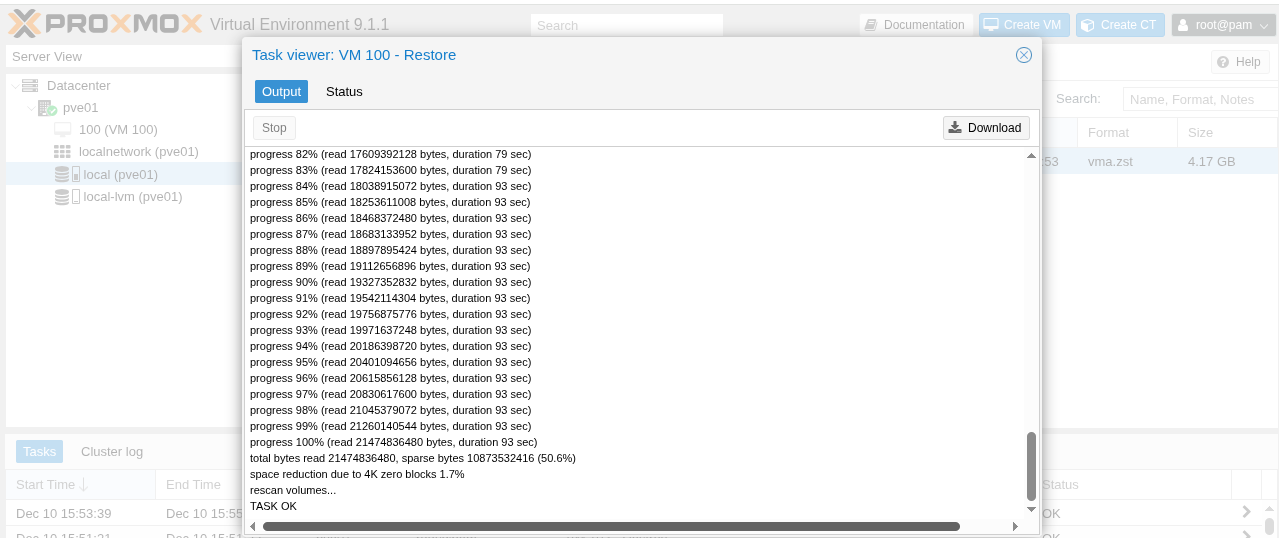Open the root@pam user menu
Viewport: 1279px width, 538px height.
tap(1222, 25)
